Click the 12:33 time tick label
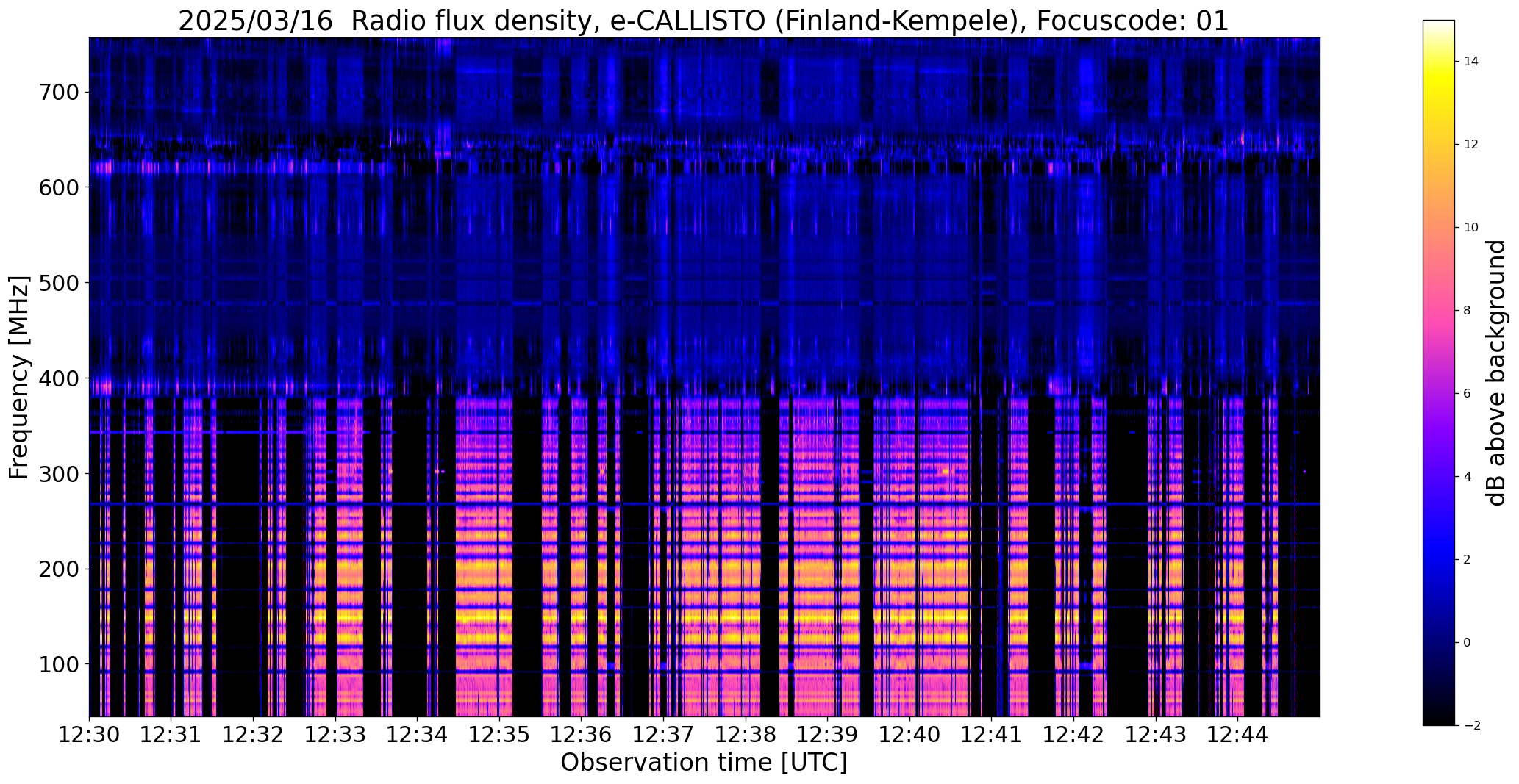This screenshot has height=784, width=1519. click(336, 735)
